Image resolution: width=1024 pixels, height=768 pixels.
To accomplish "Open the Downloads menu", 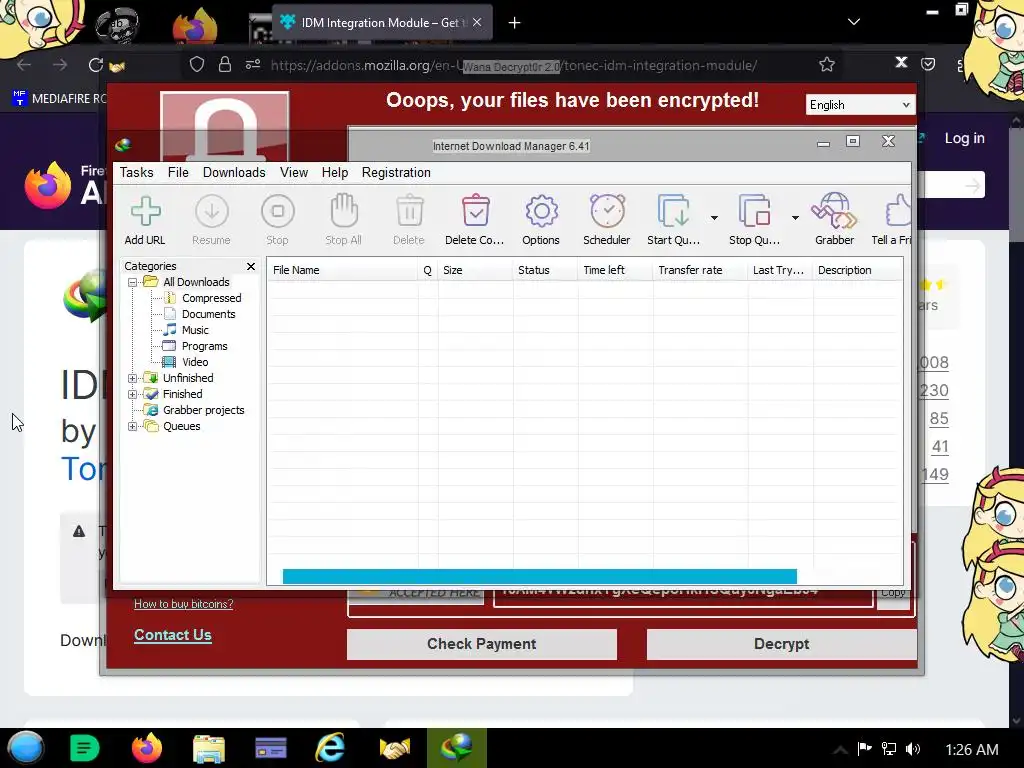I will [234, 172].
